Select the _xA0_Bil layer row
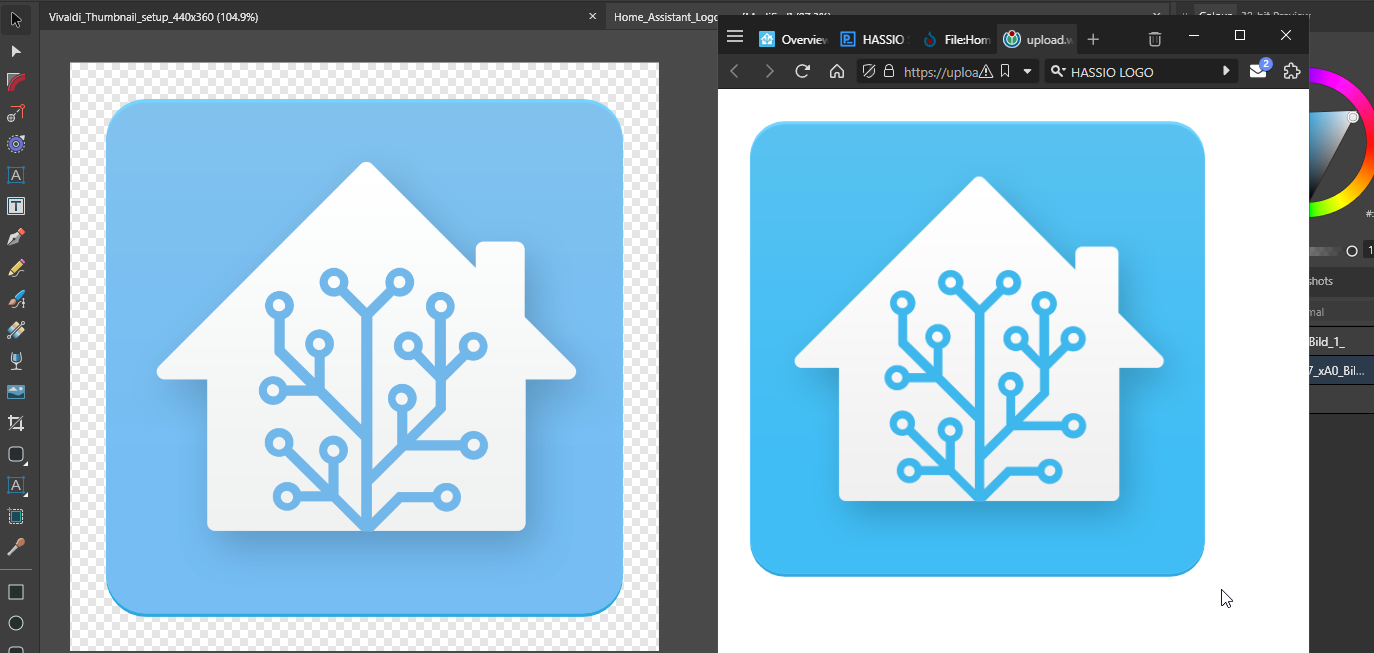Viewport: 1374px width, 653px height. [1341, 370]
